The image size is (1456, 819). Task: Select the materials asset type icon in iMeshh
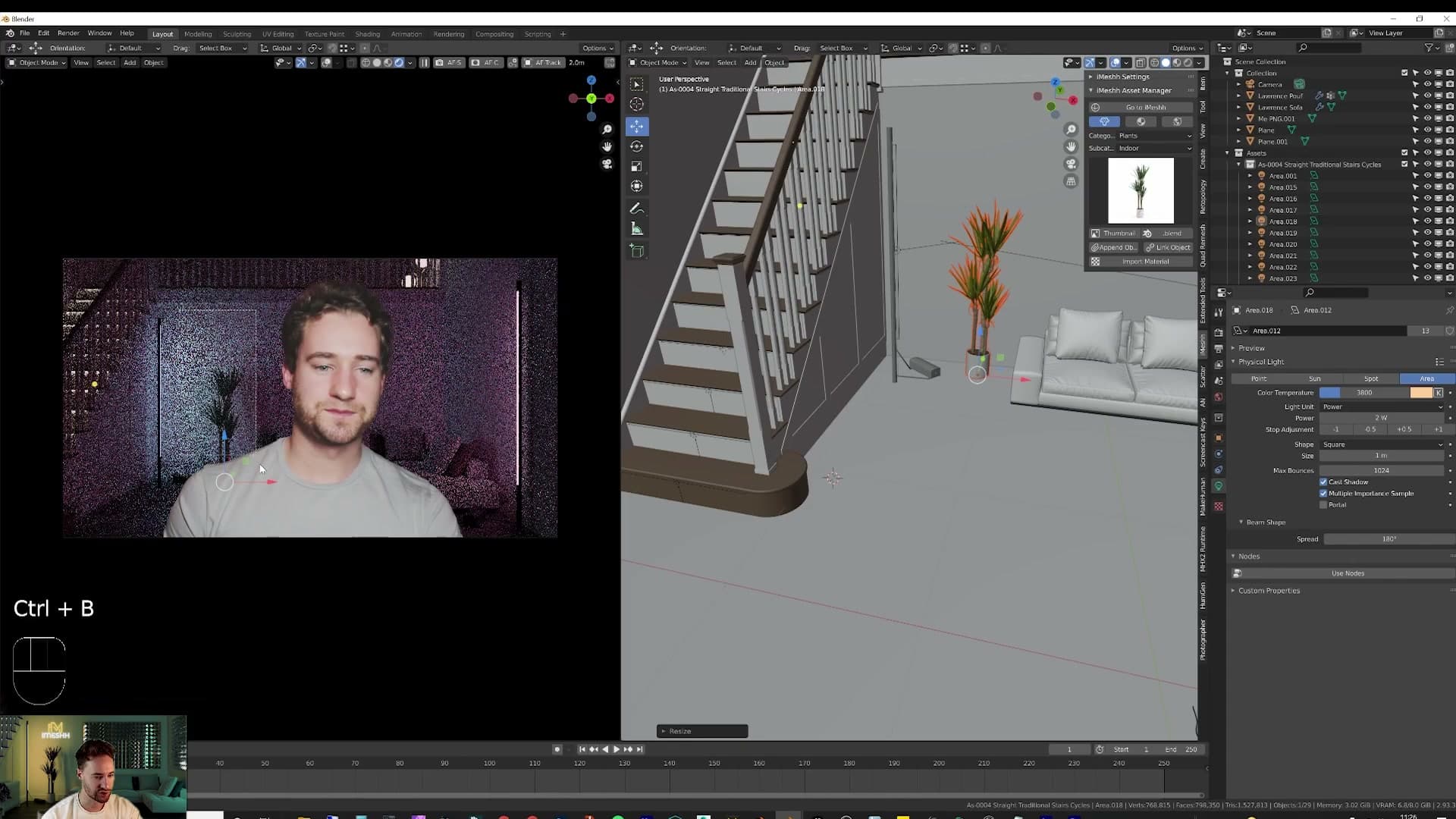click(1141, 121)
